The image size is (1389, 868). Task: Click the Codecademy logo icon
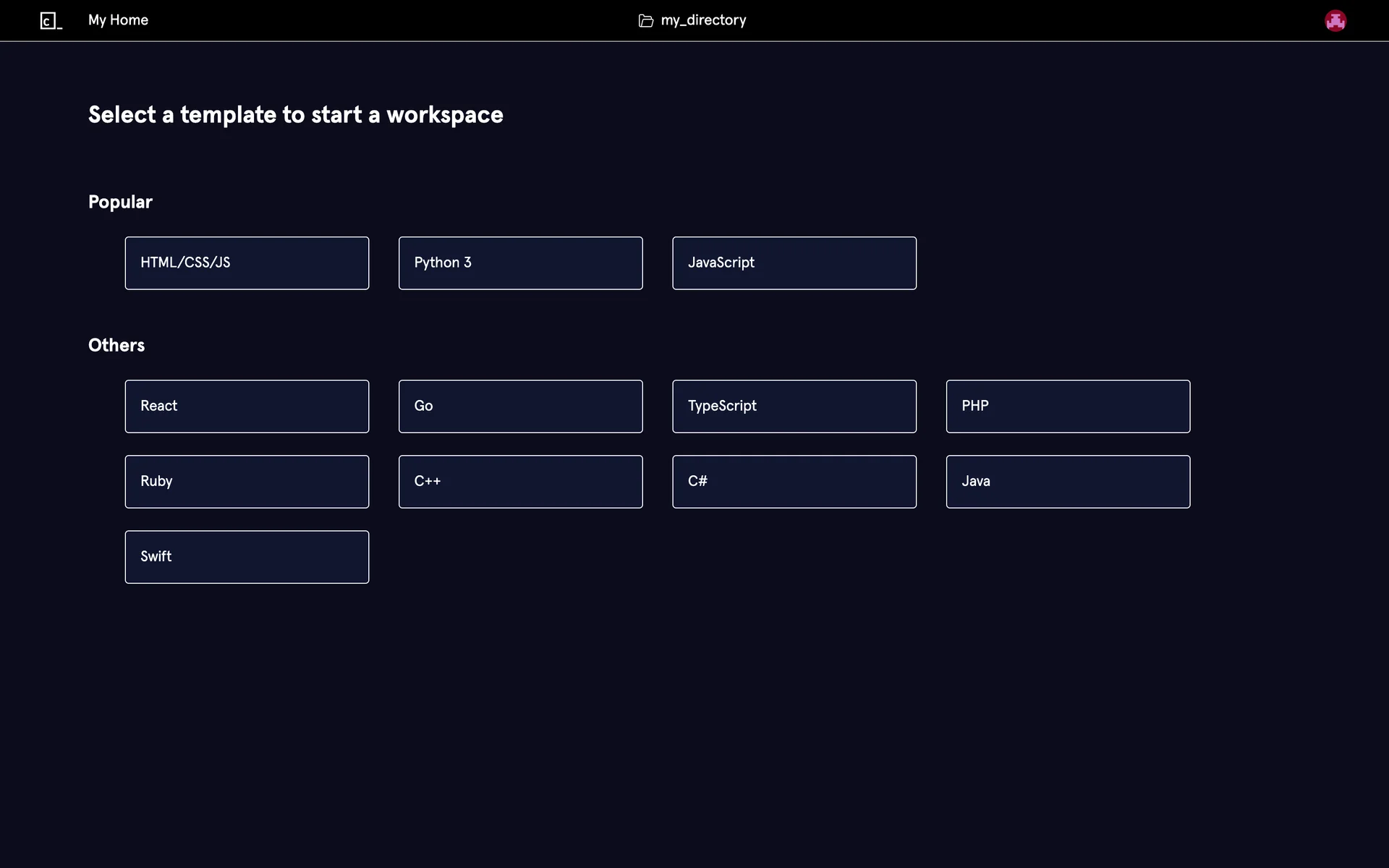[x=51, y=21]
